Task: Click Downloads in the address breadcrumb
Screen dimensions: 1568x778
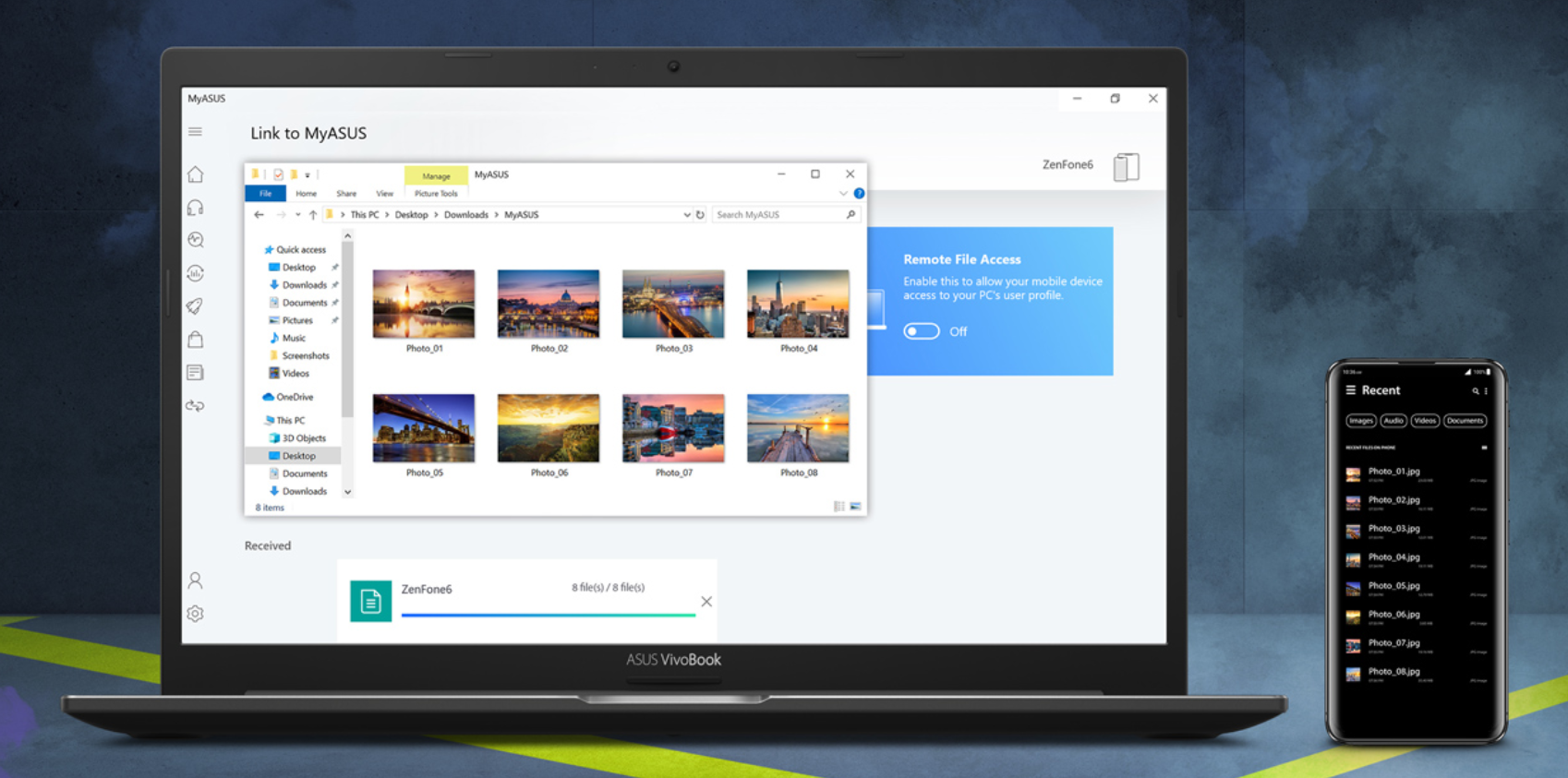Action: pyautogui.click(x=465, y=215)
